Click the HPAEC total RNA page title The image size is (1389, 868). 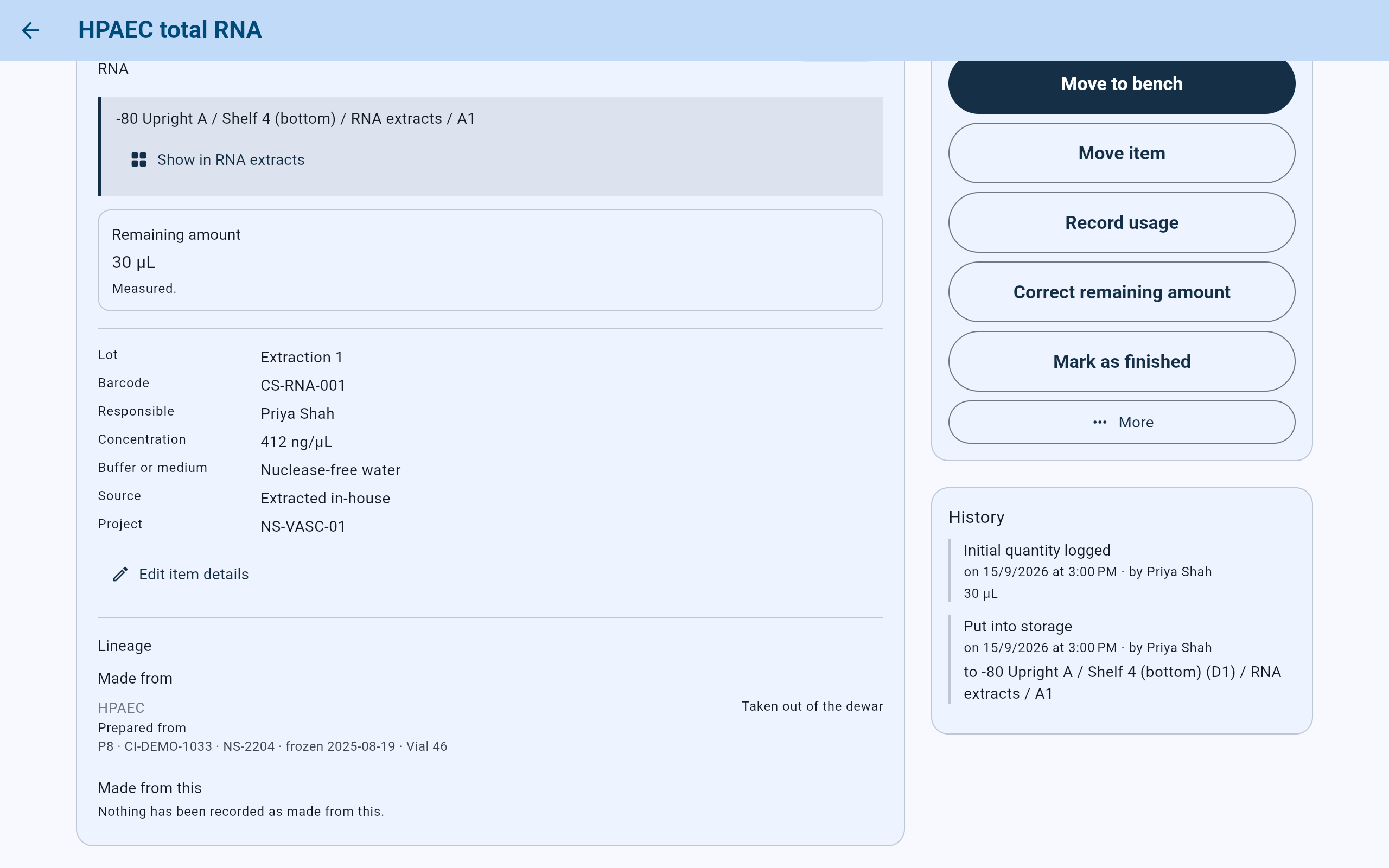(170, 30)
